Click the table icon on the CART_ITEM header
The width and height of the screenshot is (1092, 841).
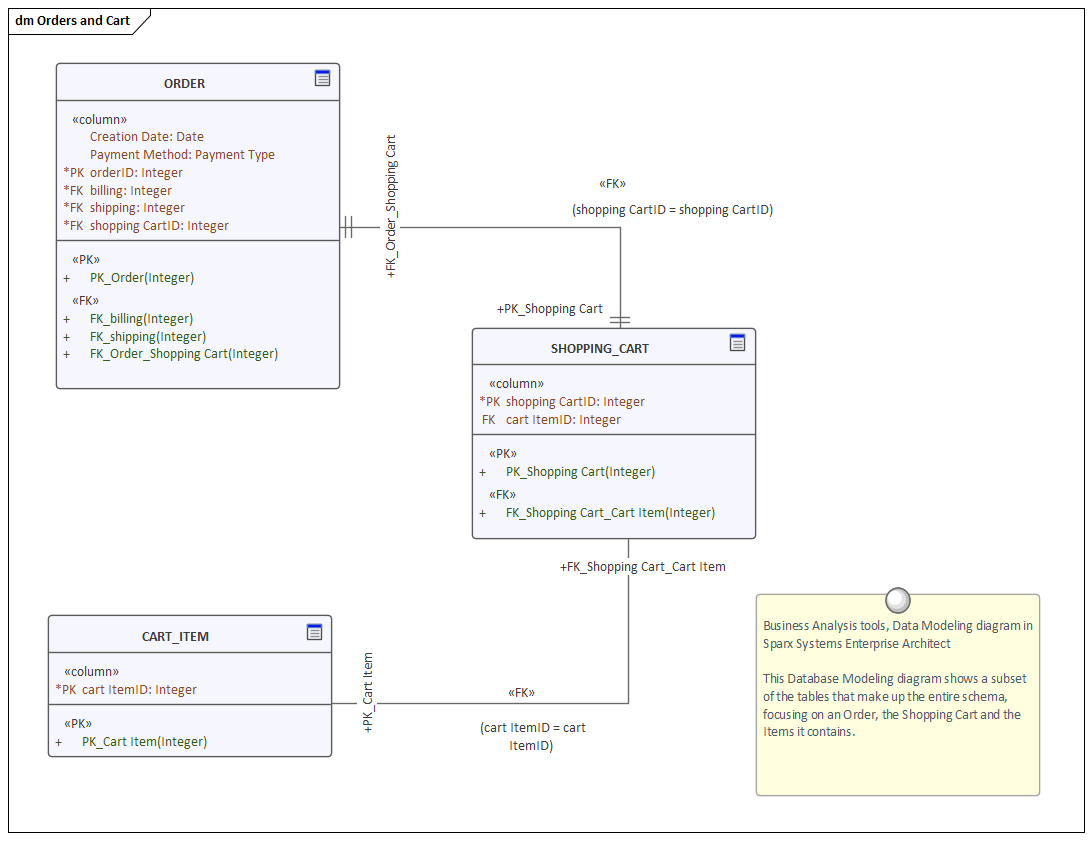point(315,631)
